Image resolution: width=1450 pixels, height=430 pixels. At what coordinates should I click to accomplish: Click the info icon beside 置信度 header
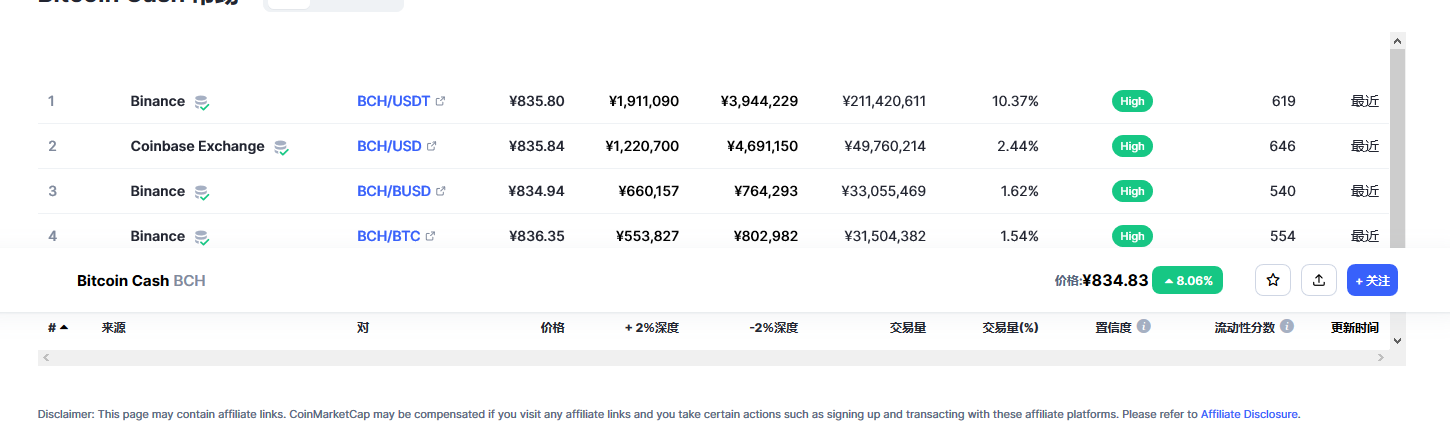[1144, 326]
